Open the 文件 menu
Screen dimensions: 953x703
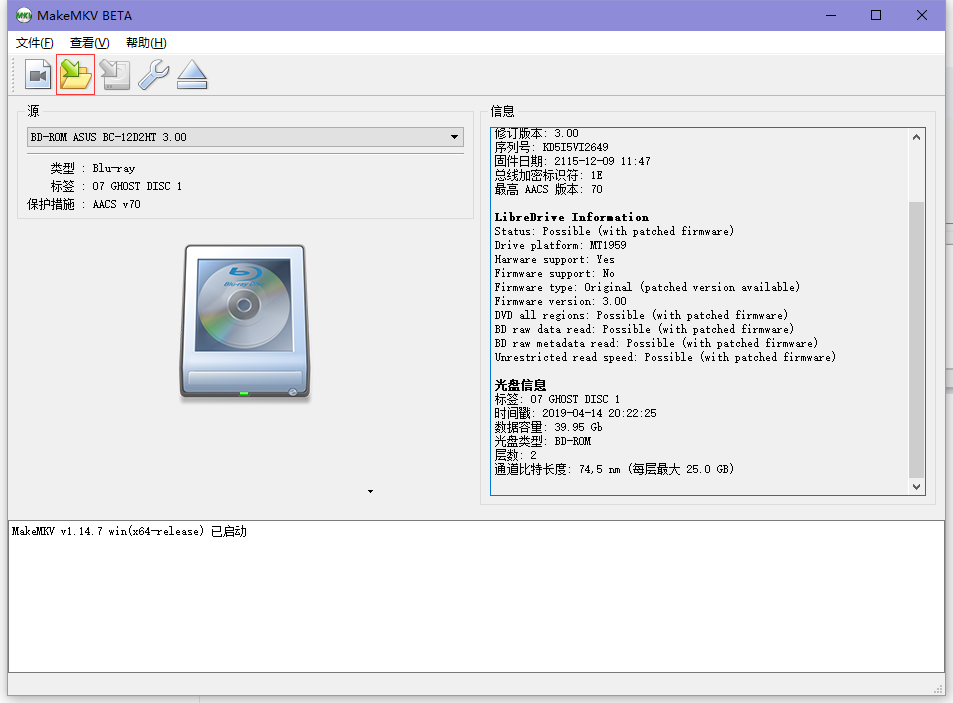pyautogui.click(x=35, y=43)
